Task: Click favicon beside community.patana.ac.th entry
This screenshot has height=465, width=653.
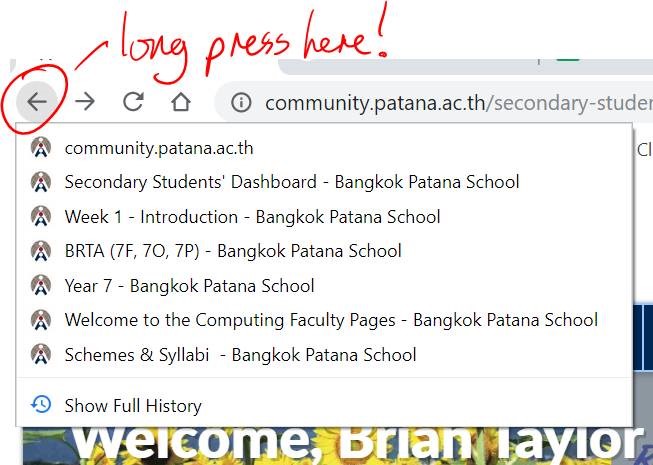Action: click(41, 147)
